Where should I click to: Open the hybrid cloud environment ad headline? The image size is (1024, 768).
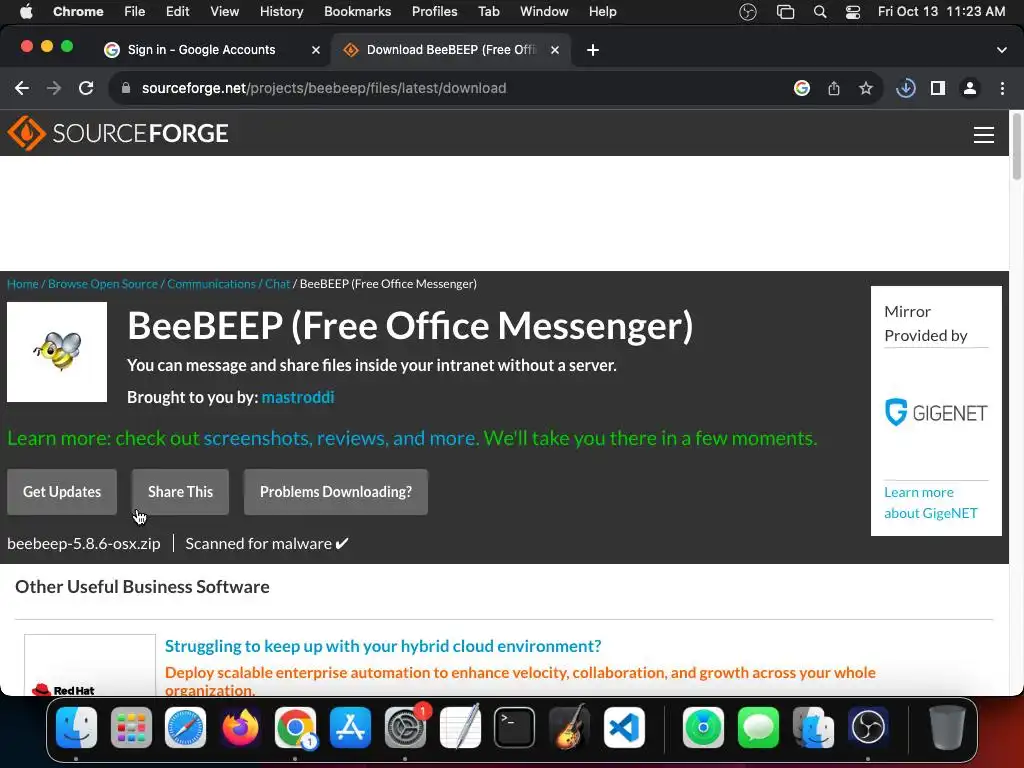(x=383, y=646)
